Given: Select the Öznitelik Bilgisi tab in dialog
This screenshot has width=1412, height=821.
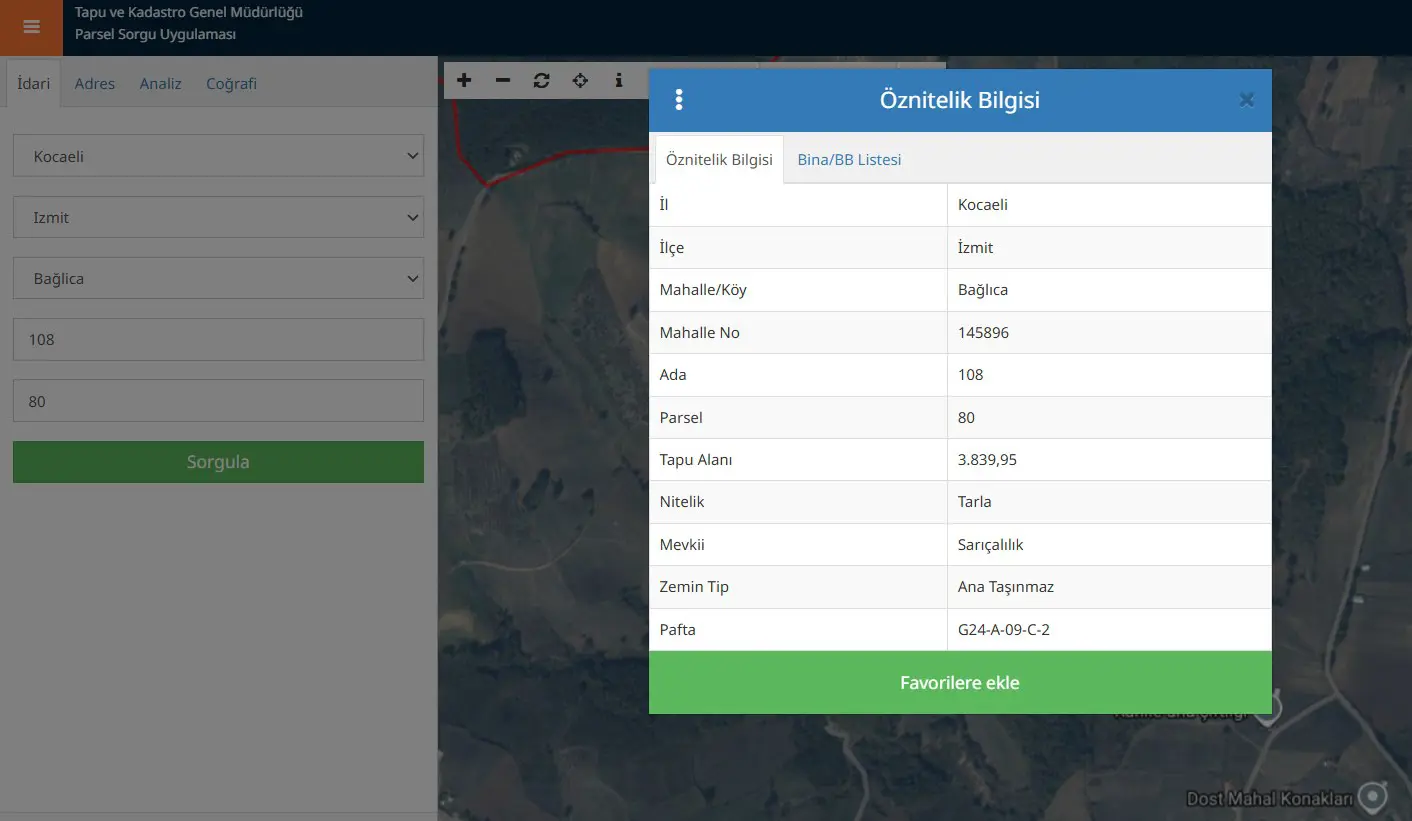Looking at the screenshot, I should [x=719, y=160].
